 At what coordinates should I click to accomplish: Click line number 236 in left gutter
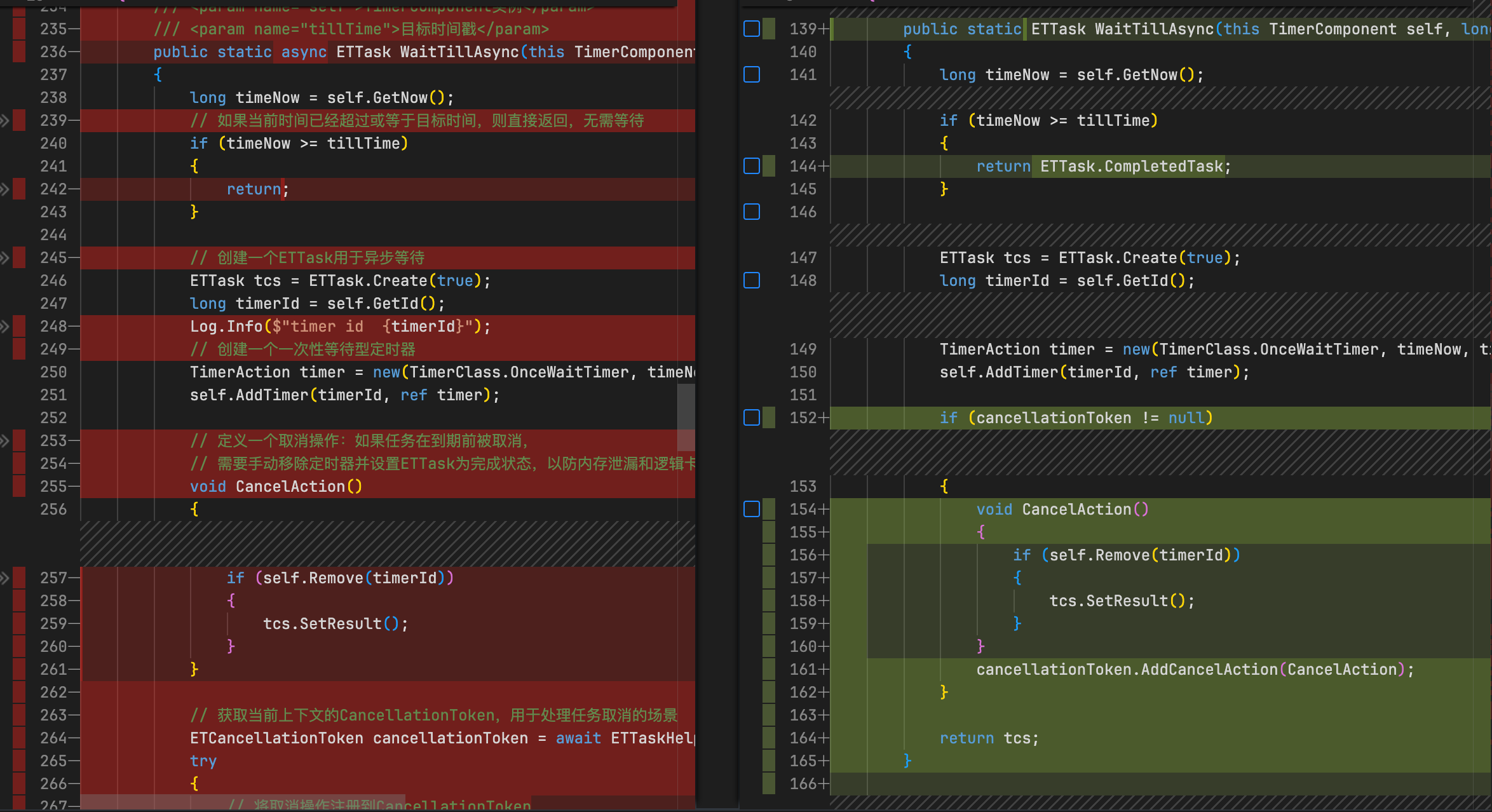(x=53, y=52)
